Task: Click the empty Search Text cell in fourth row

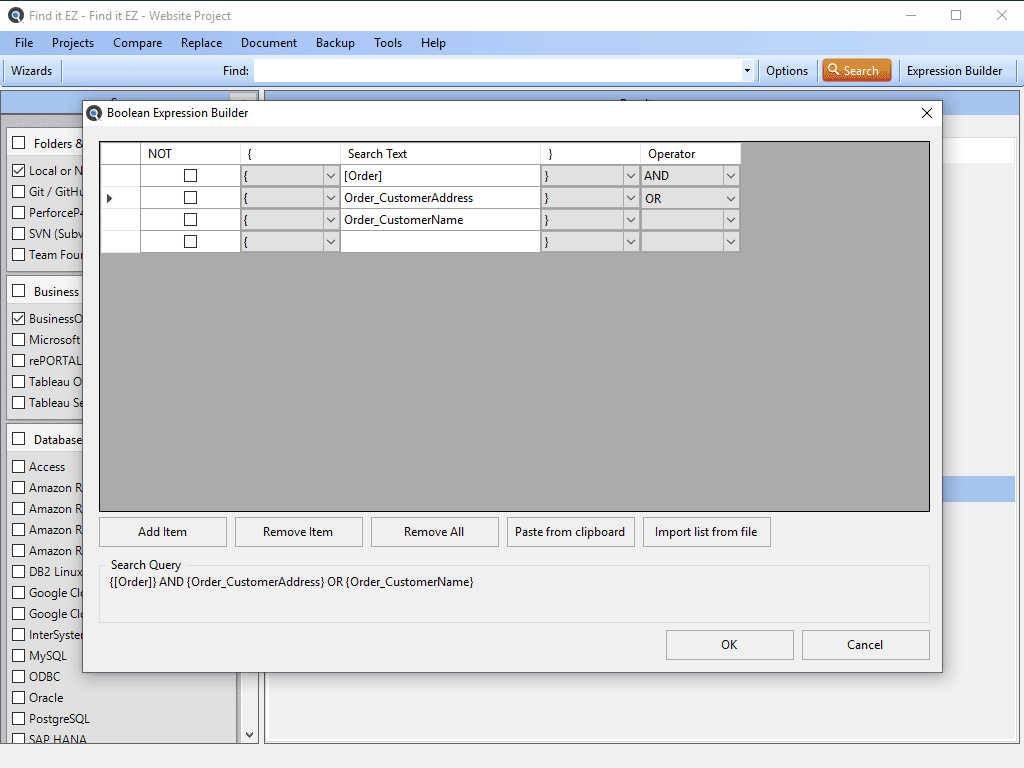Action: [x=440, y=242]
